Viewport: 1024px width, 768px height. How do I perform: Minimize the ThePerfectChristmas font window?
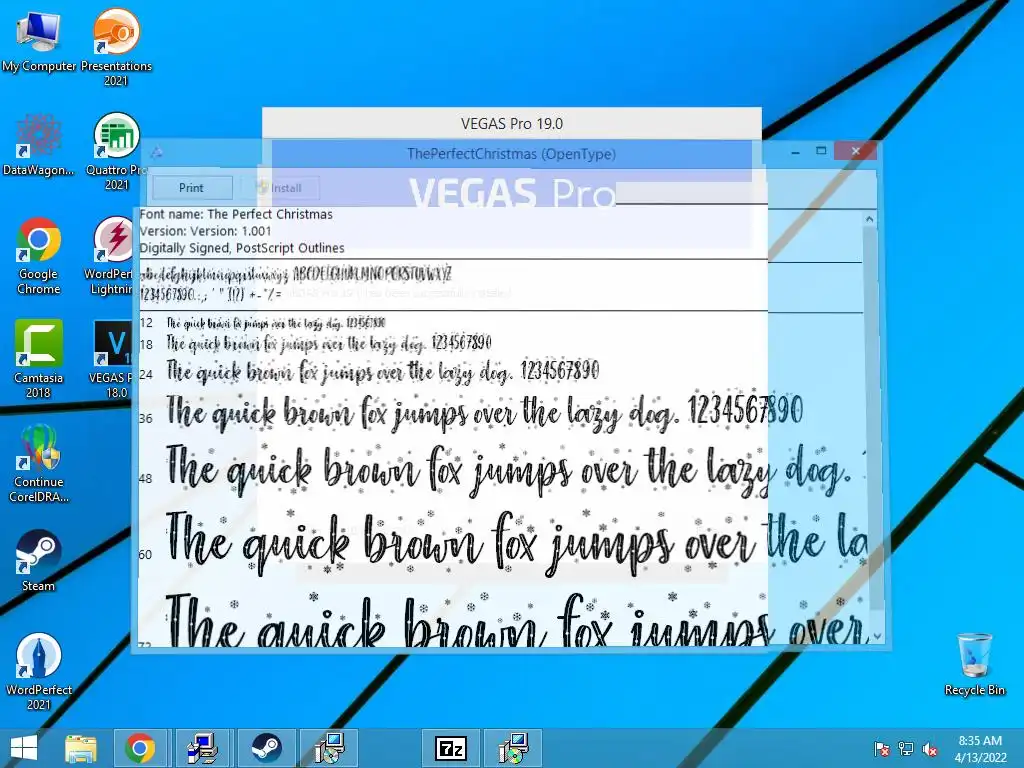coord(795,152)
